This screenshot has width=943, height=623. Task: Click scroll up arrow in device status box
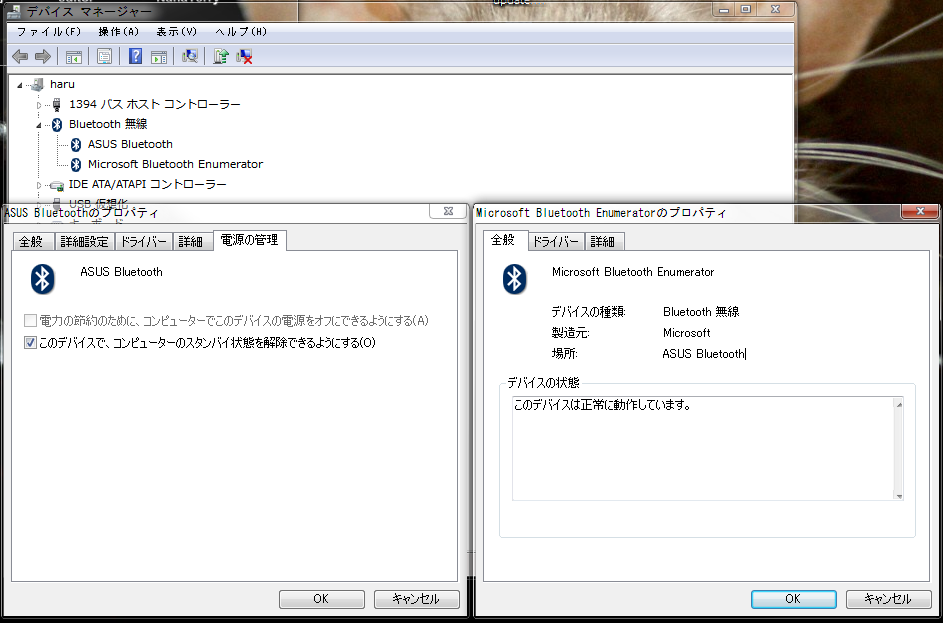(x=899, y=404)
